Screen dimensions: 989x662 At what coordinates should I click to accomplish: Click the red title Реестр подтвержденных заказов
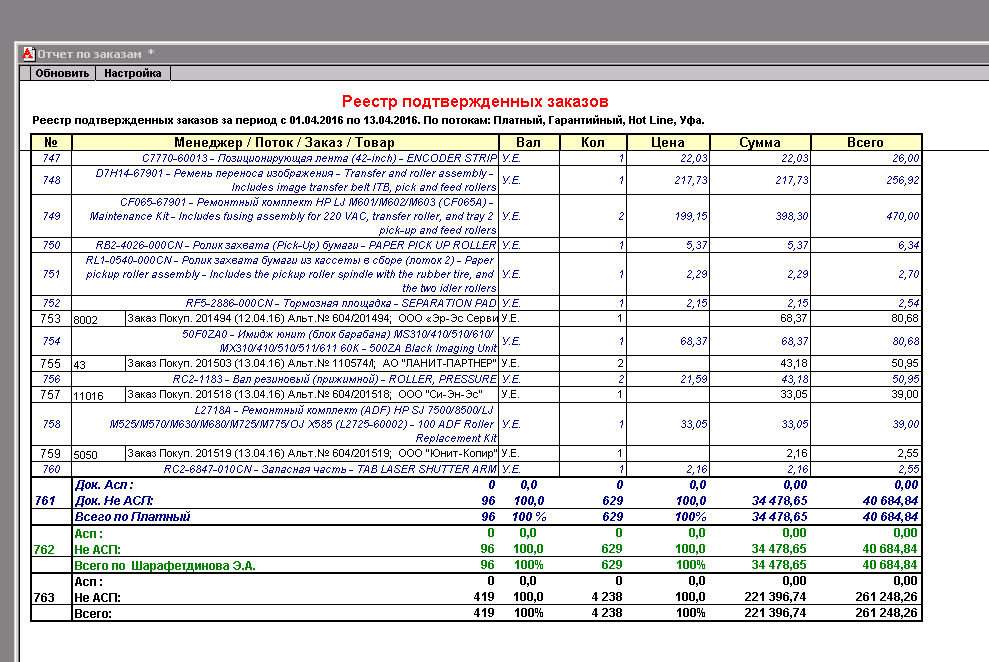point(475,102)
